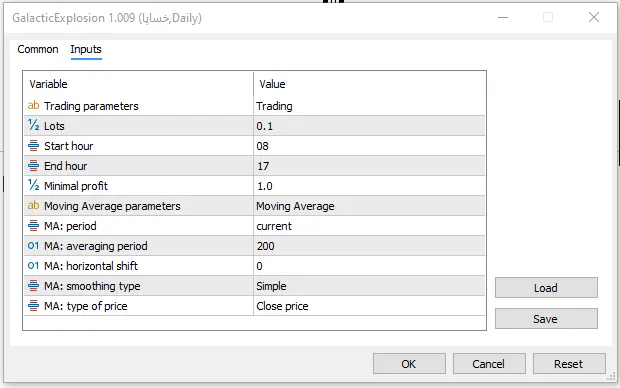Select the MA: averaging period label
620x388 pixels.
[x=96, y=246]
